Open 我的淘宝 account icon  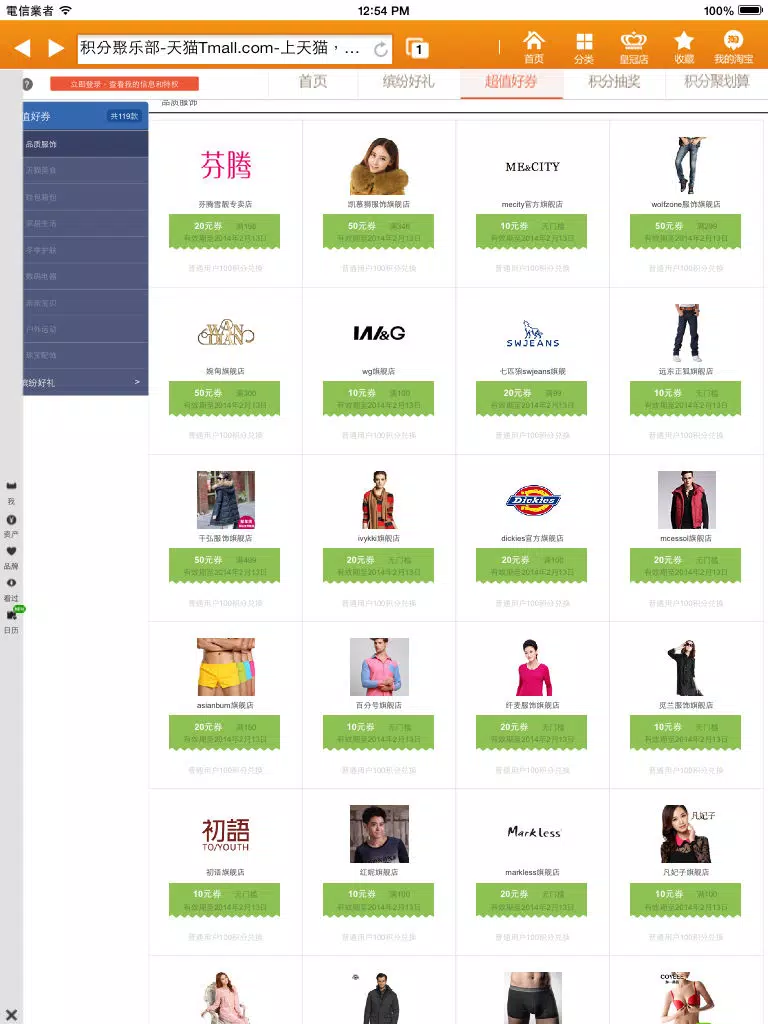coord(733,48)
